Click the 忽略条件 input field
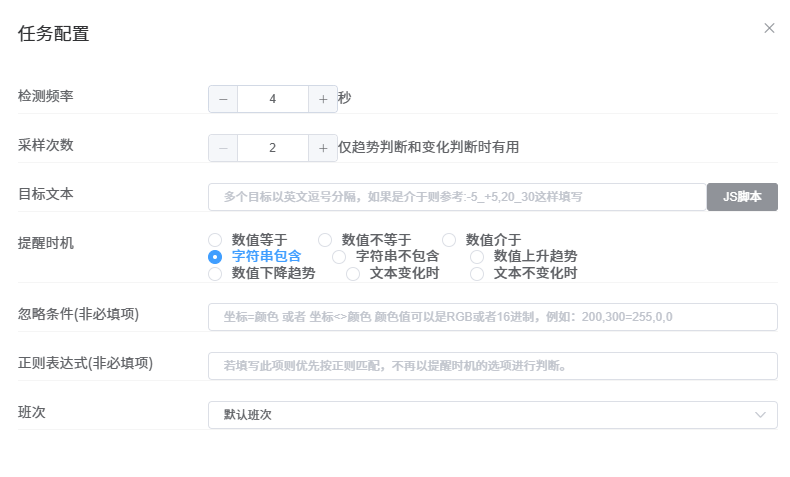The width and height of the screenshot is (790, 477). click(x=493, y=317)
